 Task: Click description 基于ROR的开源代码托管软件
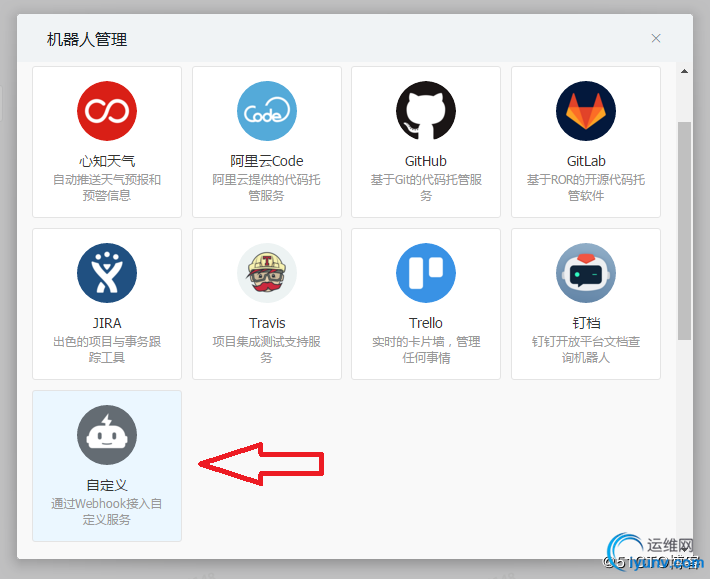(x=586, y=187)
